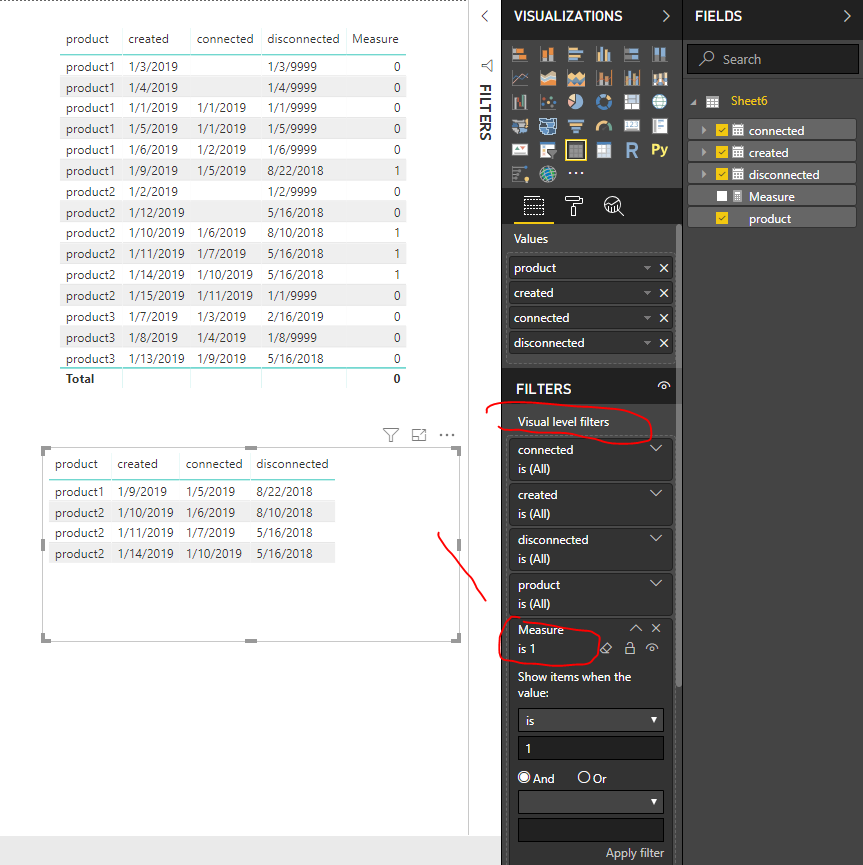The height and width of the screenshot is (865, 863).
Task: Select the Python visual
Action: pos(659,150)
